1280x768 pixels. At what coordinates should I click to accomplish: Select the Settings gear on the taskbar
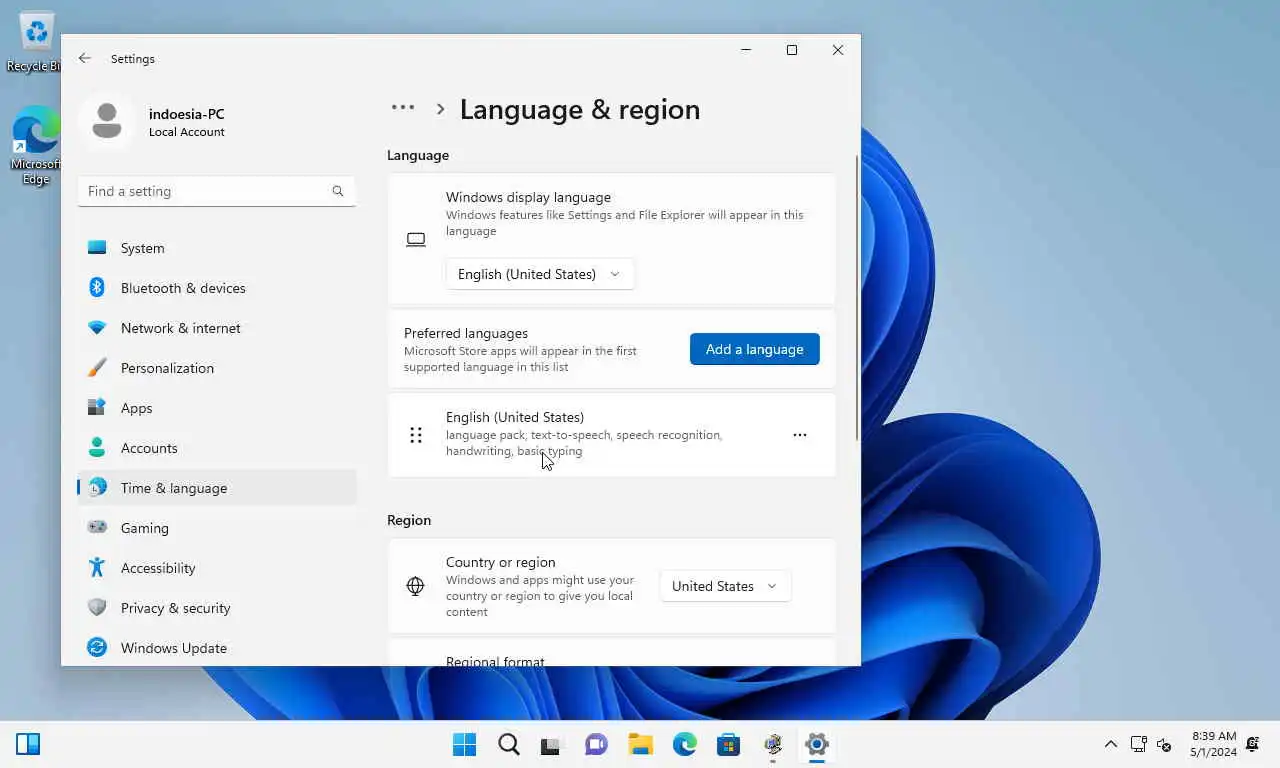point(817,744)
